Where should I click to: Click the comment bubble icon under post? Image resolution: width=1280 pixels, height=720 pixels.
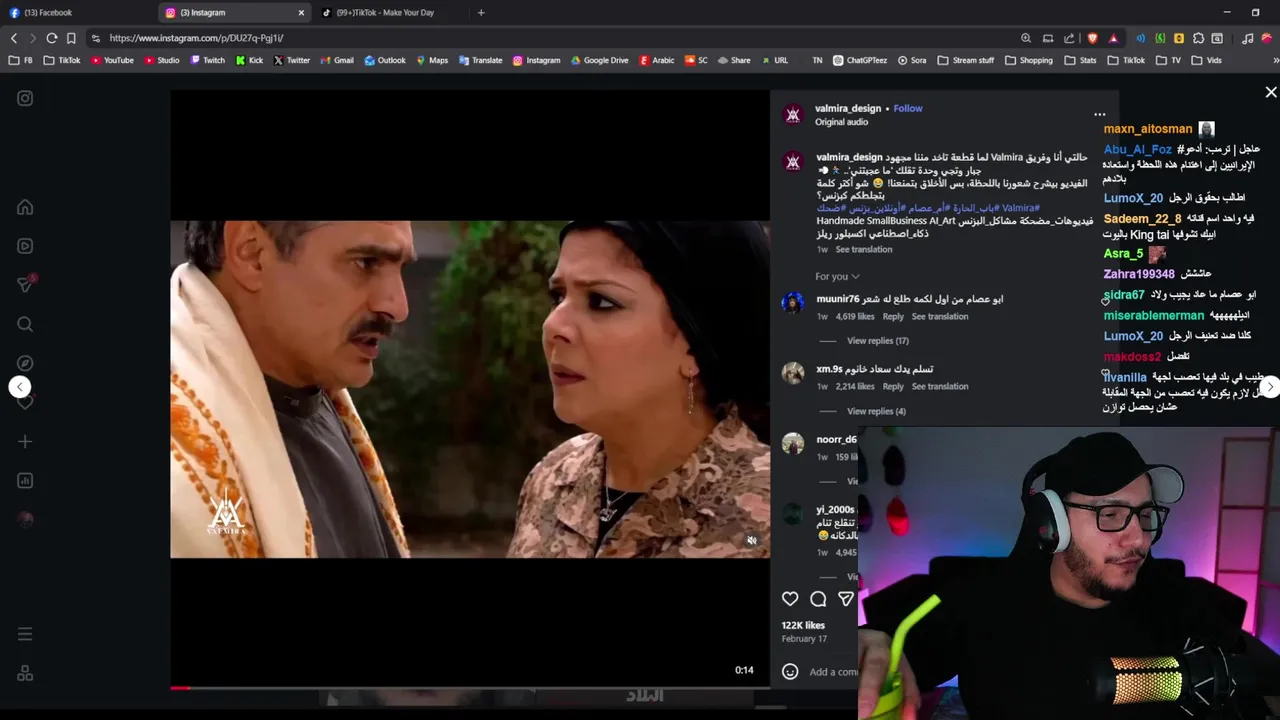pyautogui.click(x=818, y=599)
